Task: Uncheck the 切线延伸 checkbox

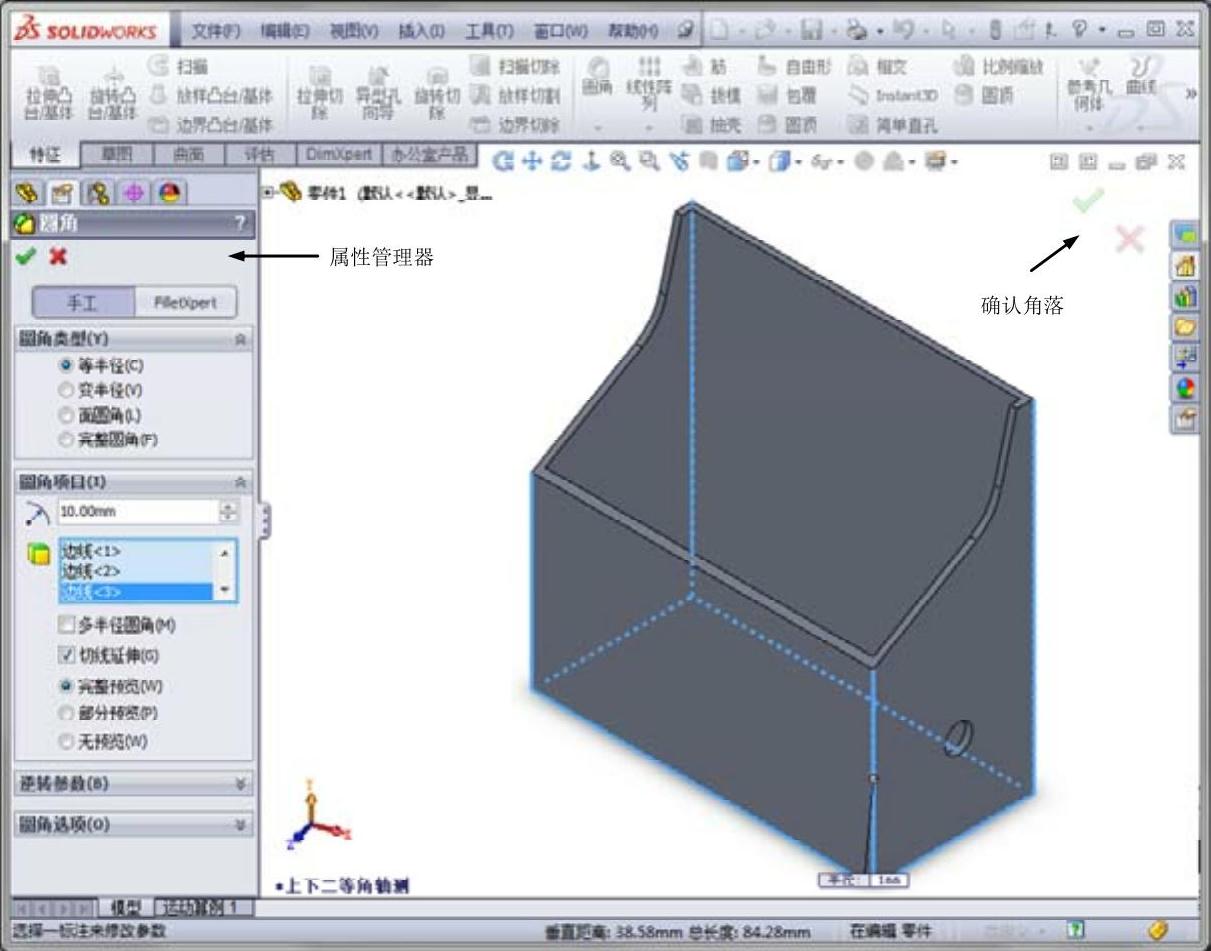Action: click(67, 656)
